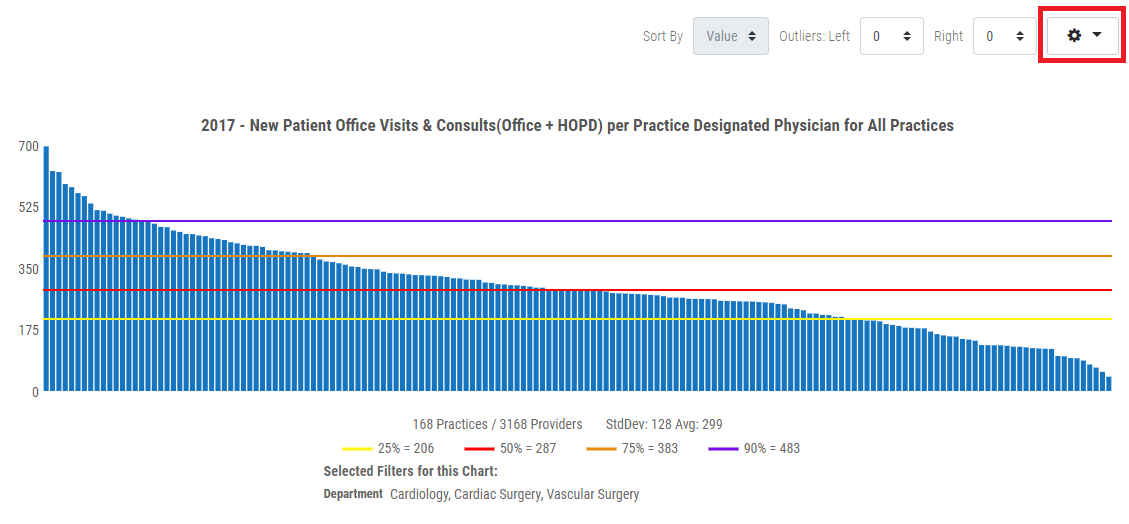Image resolution: width=1129 pixels, height=524 pixels.
Task: Click the 700 label on the y-axis
Action: [x=28, y=146]
